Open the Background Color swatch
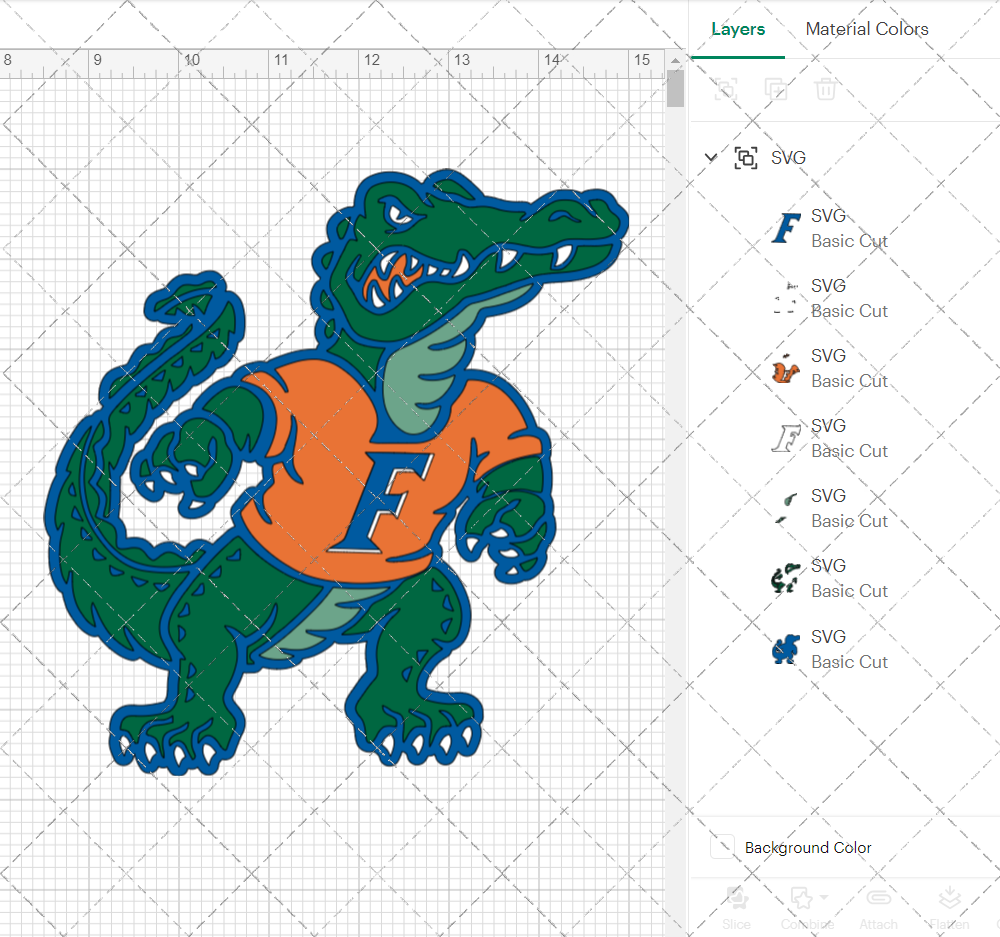Image resolution: width=1000 pixels, height=937 pixels. coord(723,847)
